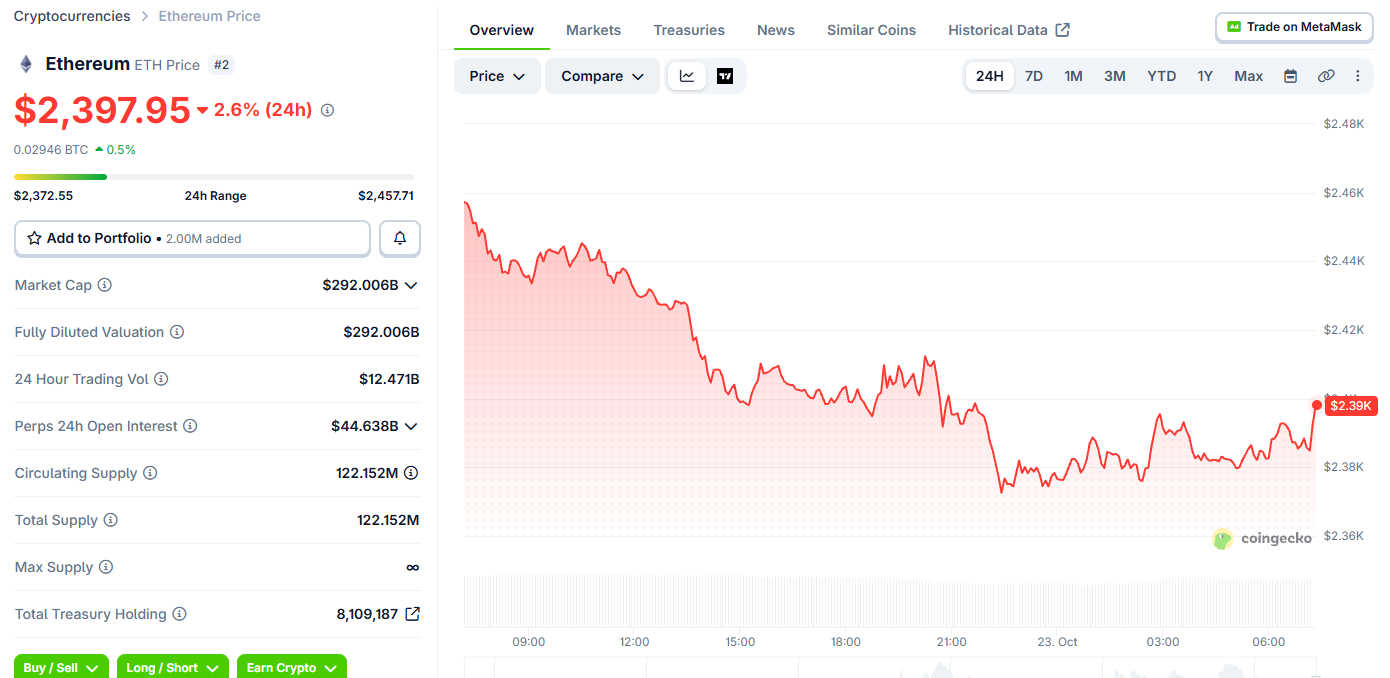Click the Max Supply info icon
Viewport: 1390px width, 678px height.
tap(106, 567)
